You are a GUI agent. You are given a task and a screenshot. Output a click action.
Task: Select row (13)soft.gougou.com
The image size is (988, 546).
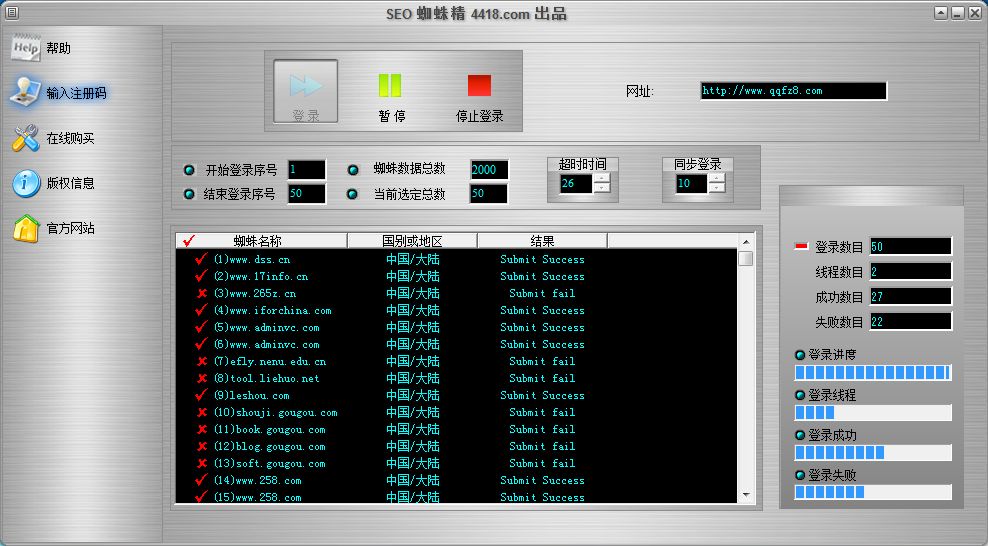click(456, 463)
